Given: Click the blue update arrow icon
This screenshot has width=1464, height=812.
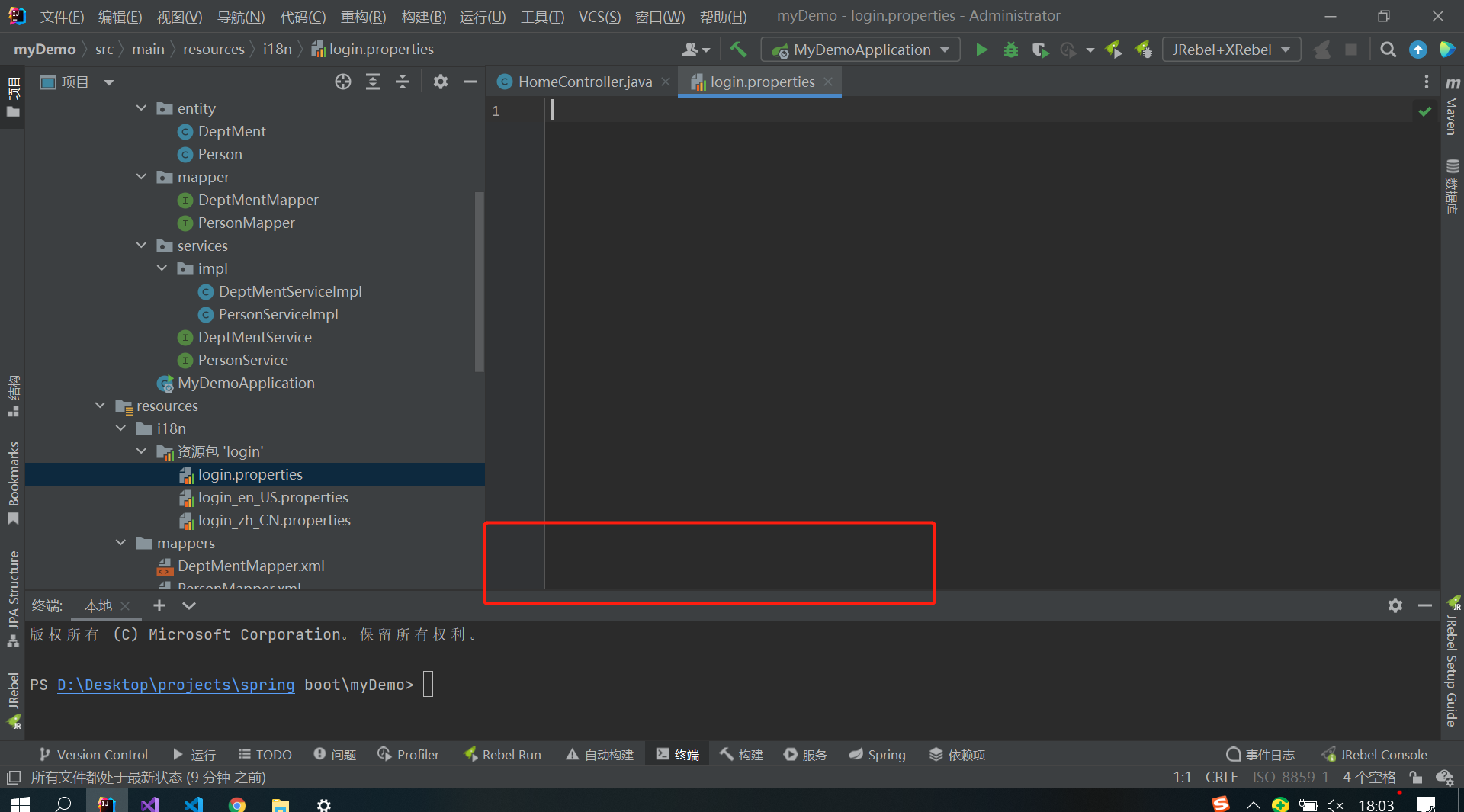Looking at the screenshot, I should click(1417, 50).
